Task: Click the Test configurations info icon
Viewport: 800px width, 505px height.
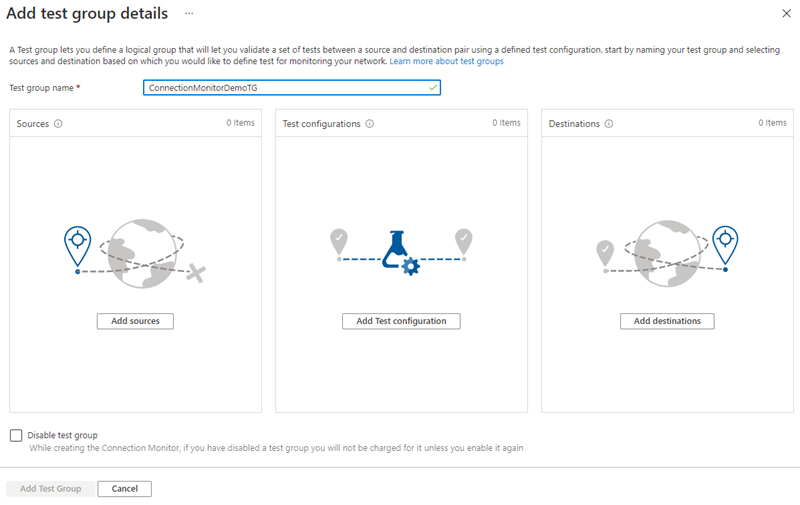Action: click(x=370, y=124)
